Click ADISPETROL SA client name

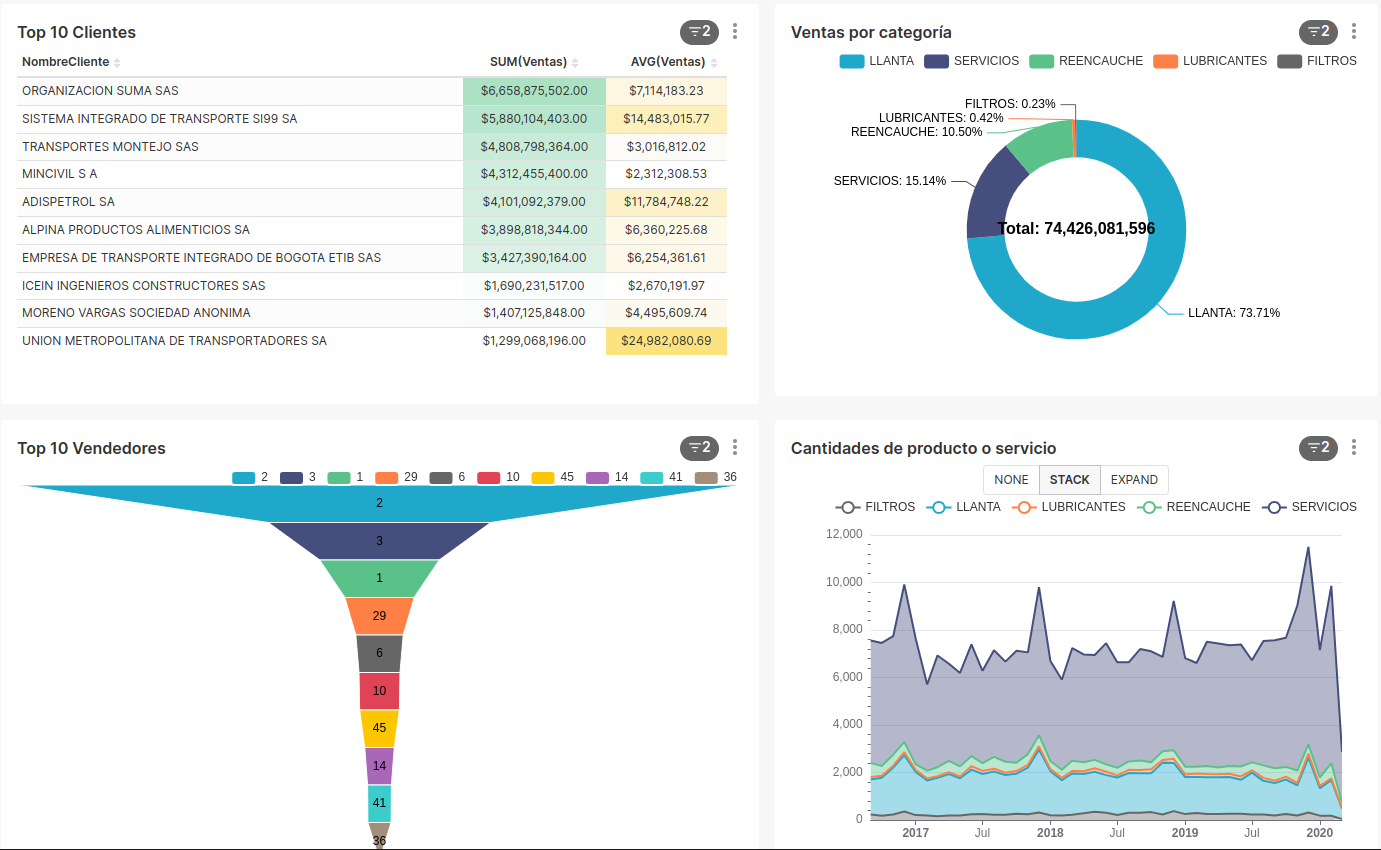68,202
